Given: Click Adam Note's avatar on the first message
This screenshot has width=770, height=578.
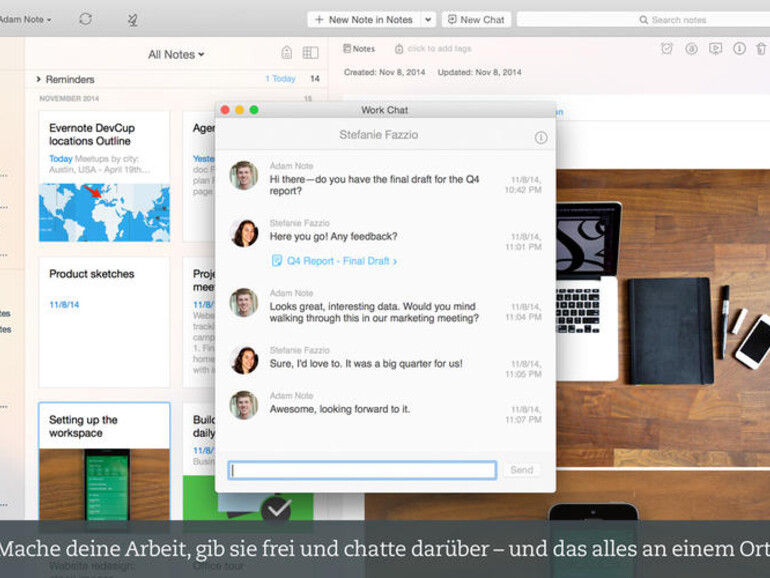Looking at the screenshot, I should point(244,175).
